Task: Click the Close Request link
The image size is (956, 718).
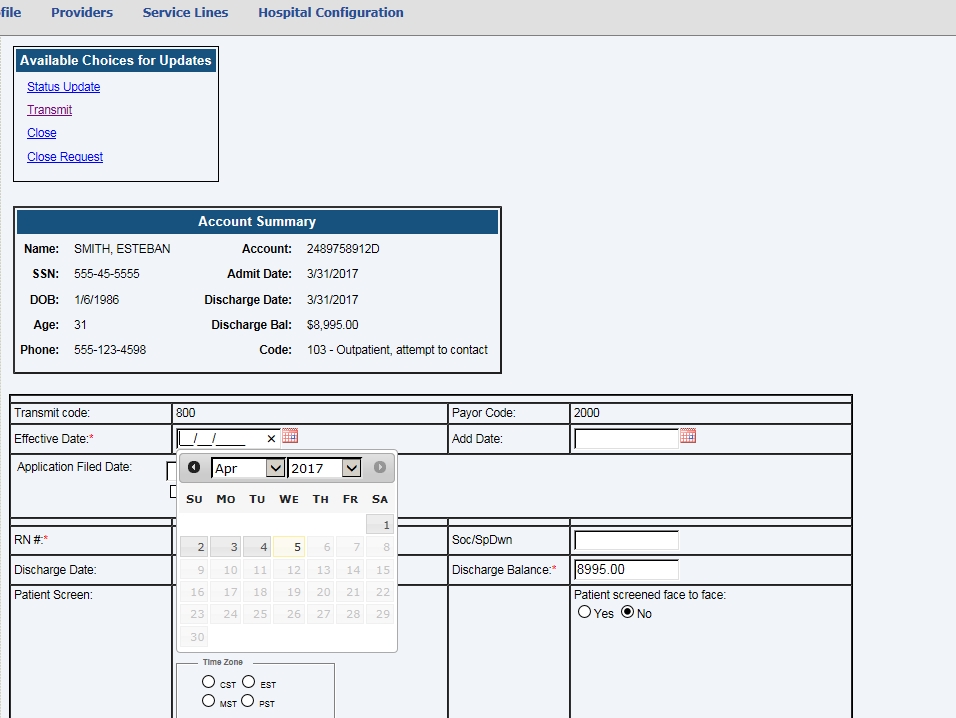Action: click(x=65, y=157)
